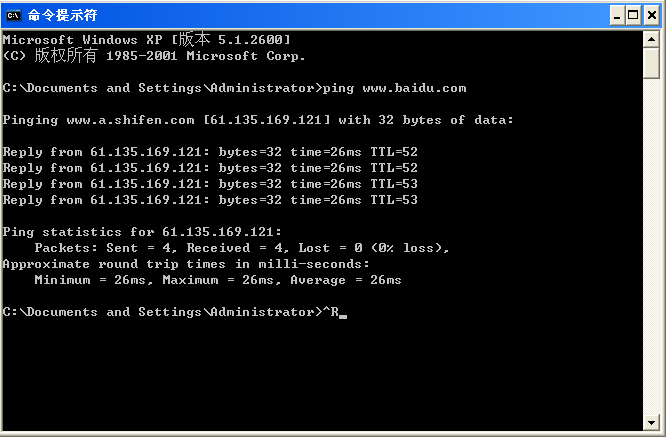Click the scroll up arrow

[x=651, y=39]
